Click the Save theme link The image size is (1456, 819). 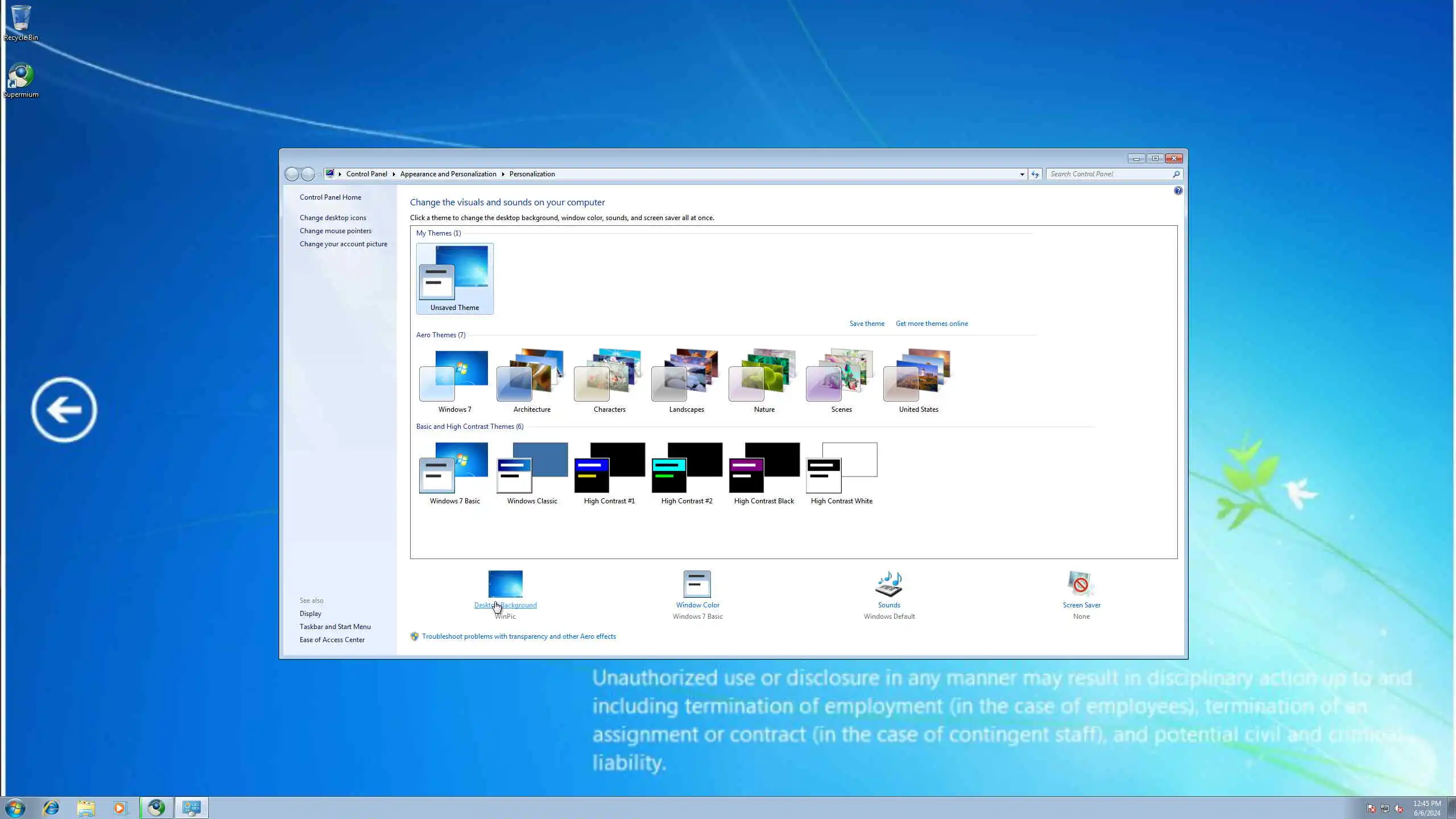point(866,324)
